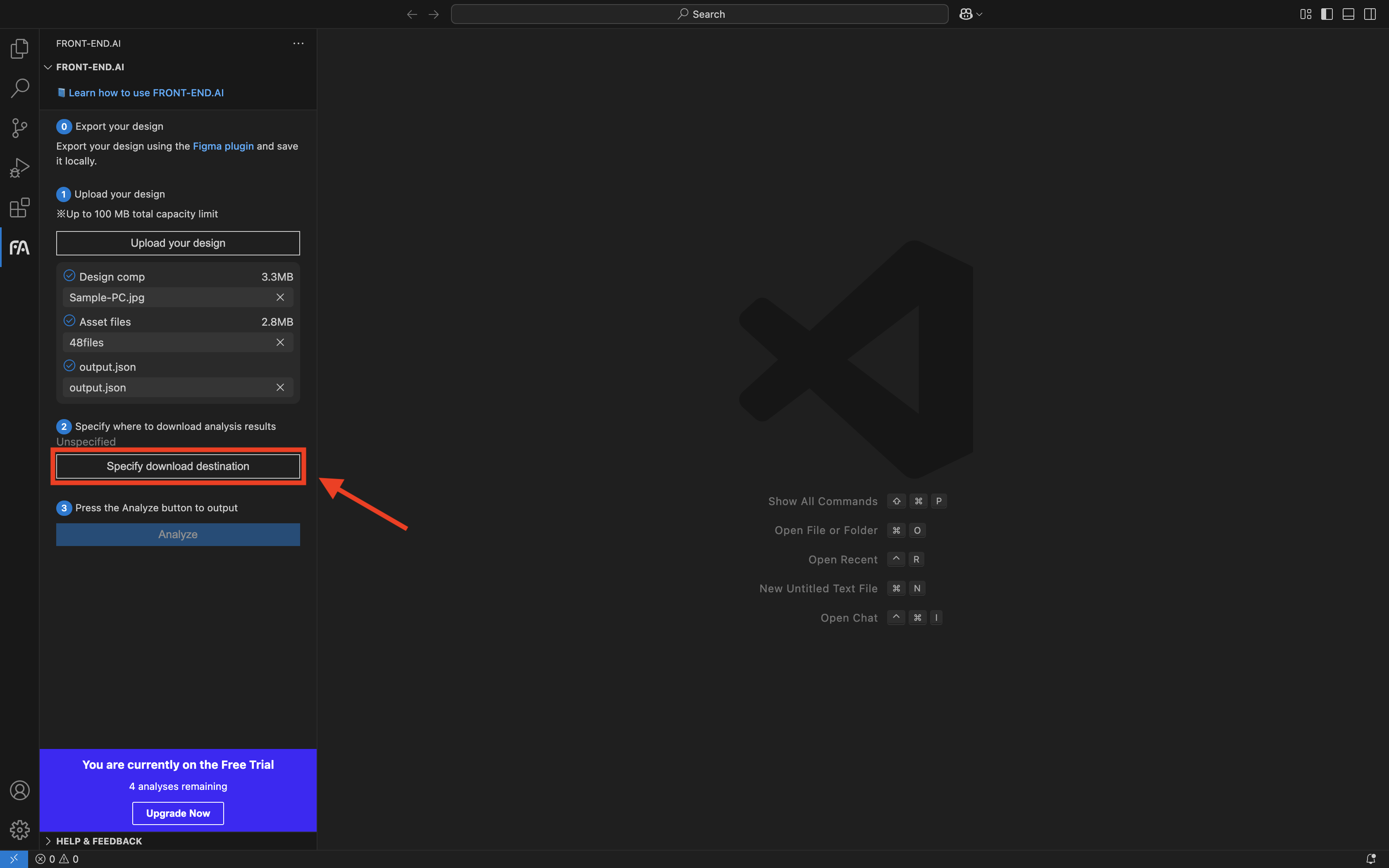Open the Extensions view
The image size is (1389, 868).
click(x=19, y=207)
